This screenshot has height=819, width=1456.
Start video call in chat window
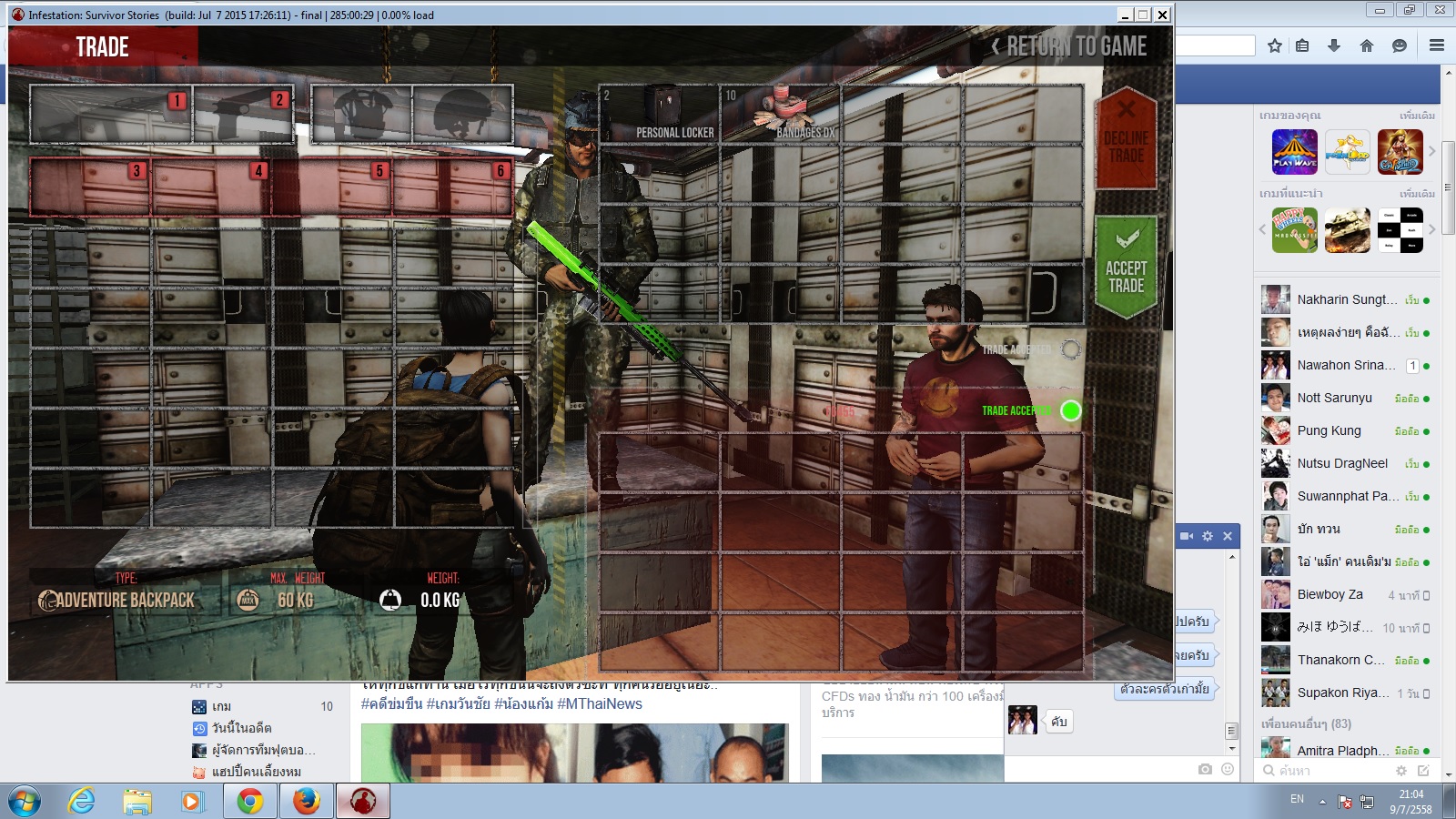[x=1187, y=536]
